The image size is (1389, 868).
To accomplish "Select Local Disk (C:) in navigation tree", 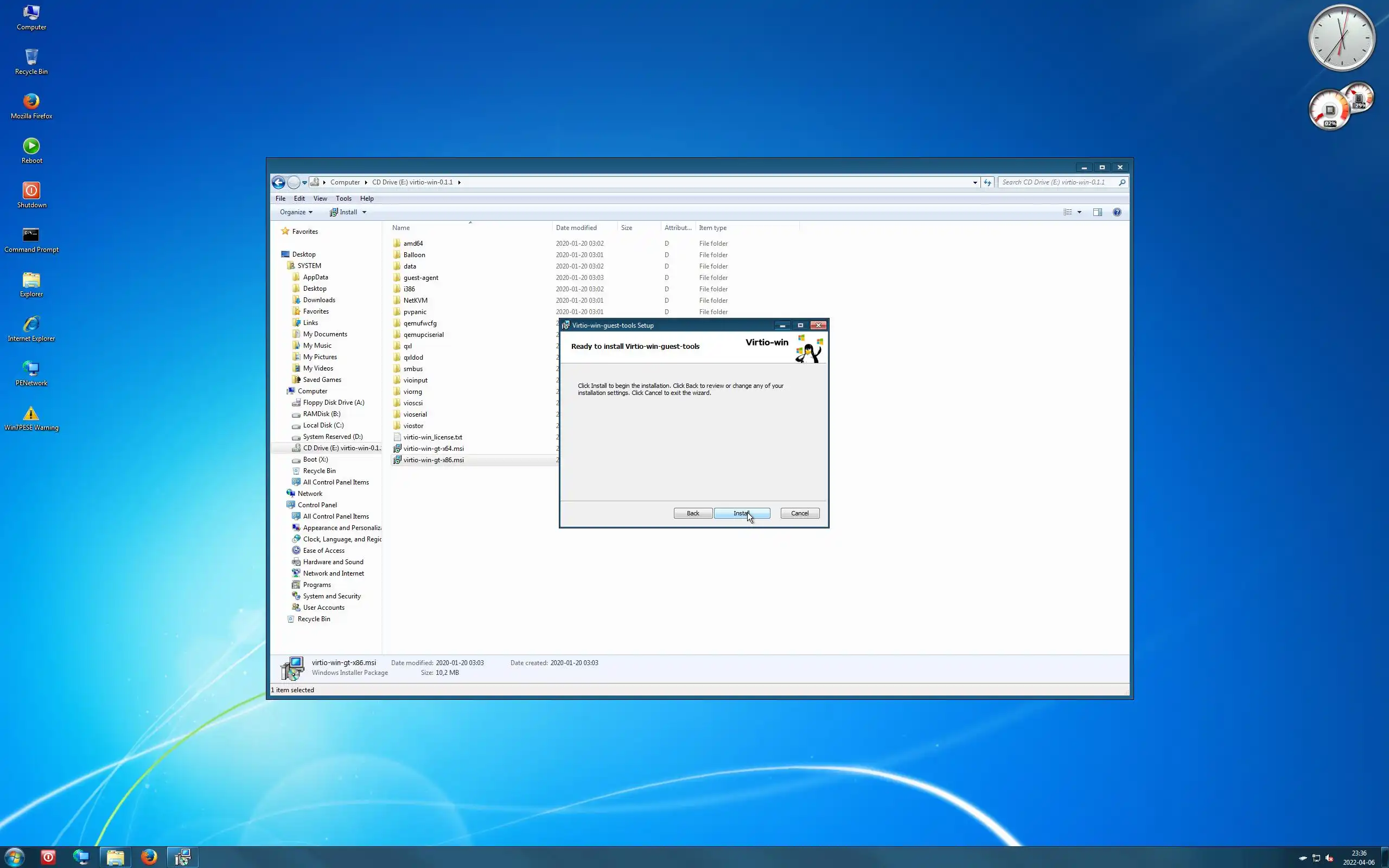I will pyautogui.click(x=323, y=425).
